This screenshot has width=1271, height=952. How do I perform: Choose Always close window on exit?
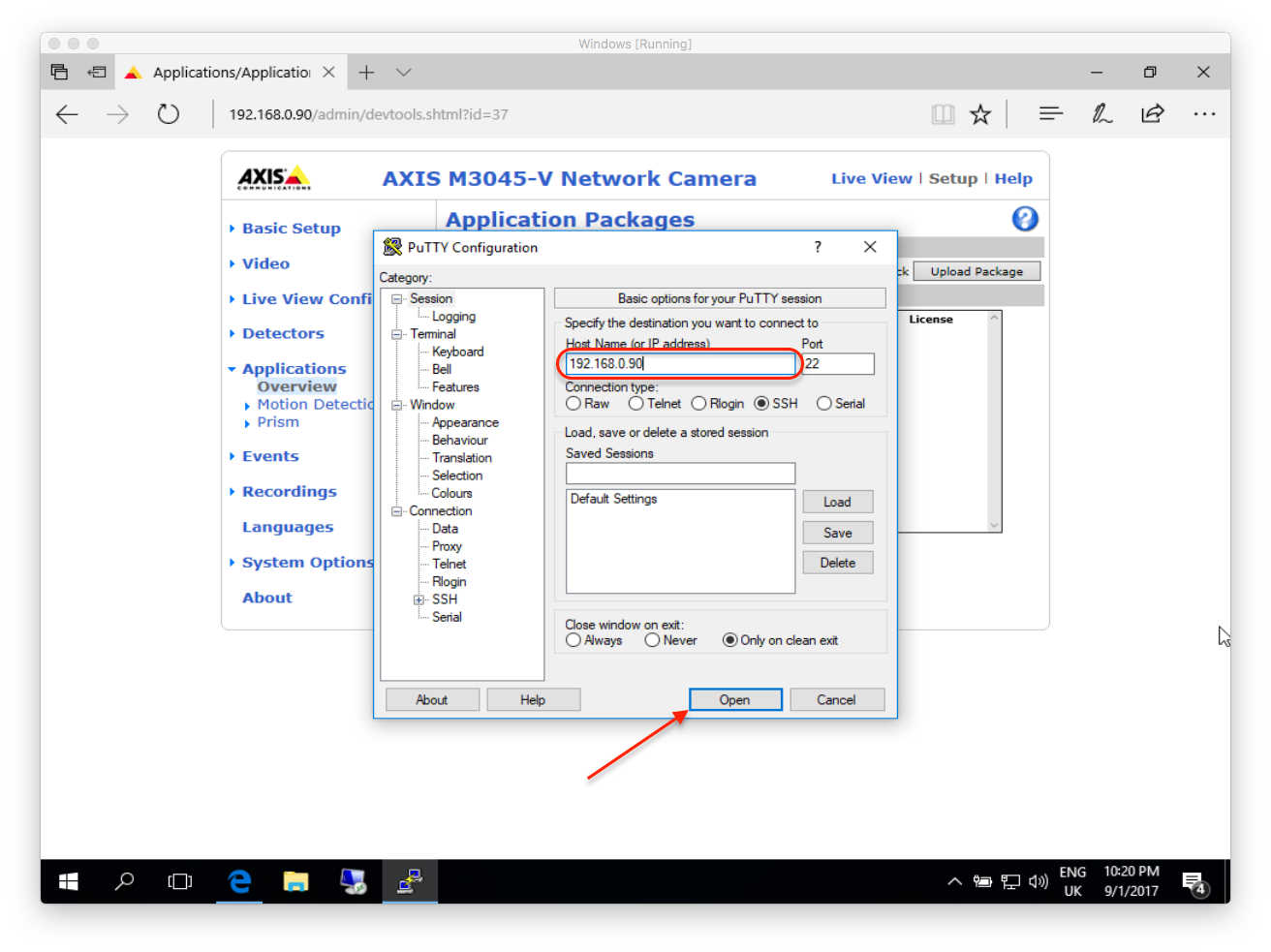[573, 640]
